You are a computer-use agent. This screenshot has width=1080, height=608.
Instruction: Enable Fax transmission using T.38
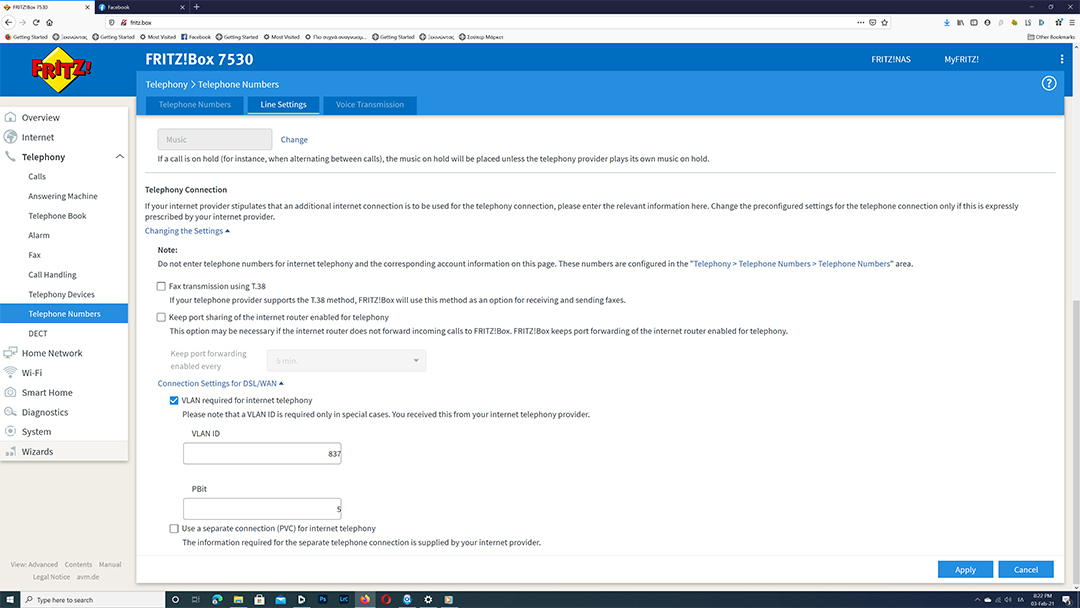point(161,286)
